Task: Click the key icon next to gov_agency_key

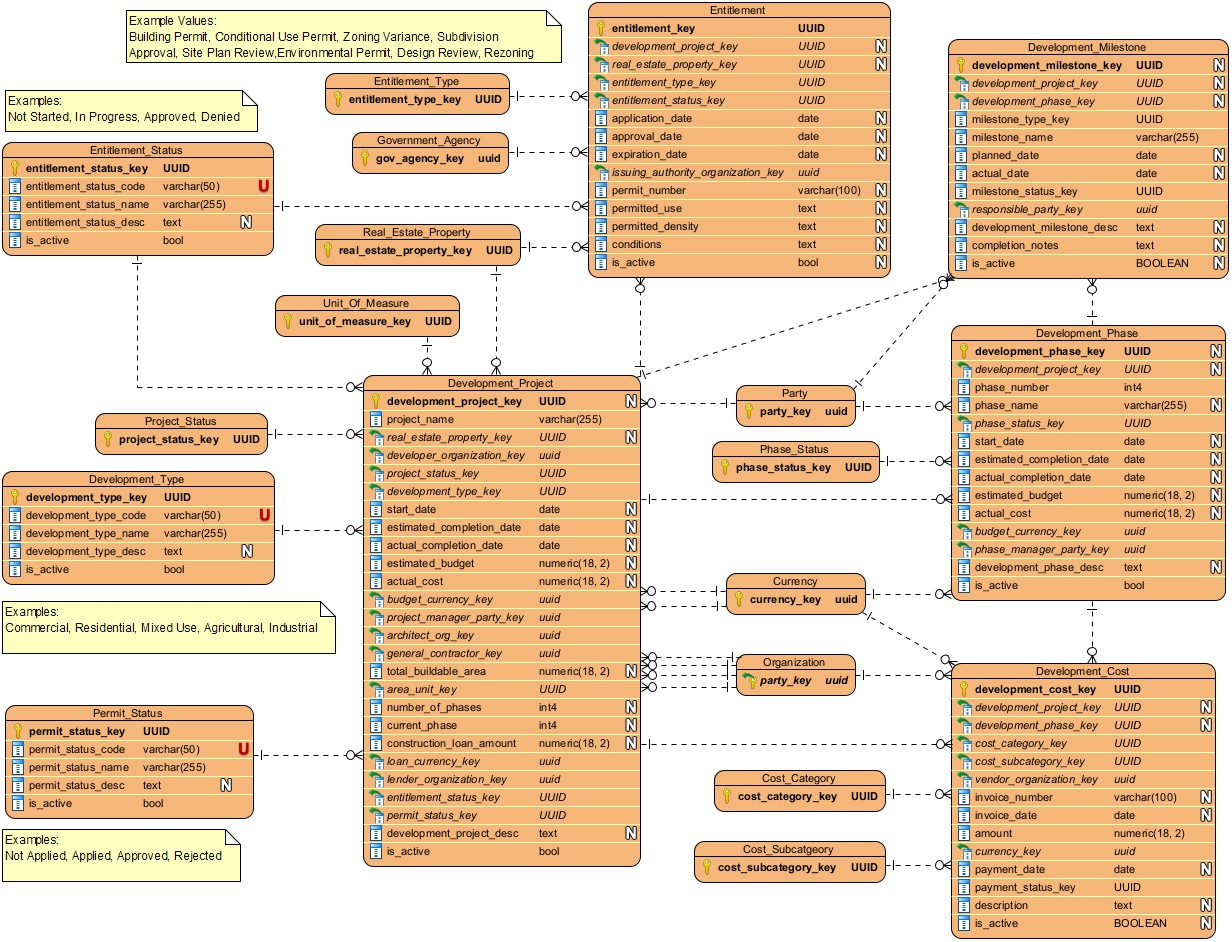Action: 365,159
